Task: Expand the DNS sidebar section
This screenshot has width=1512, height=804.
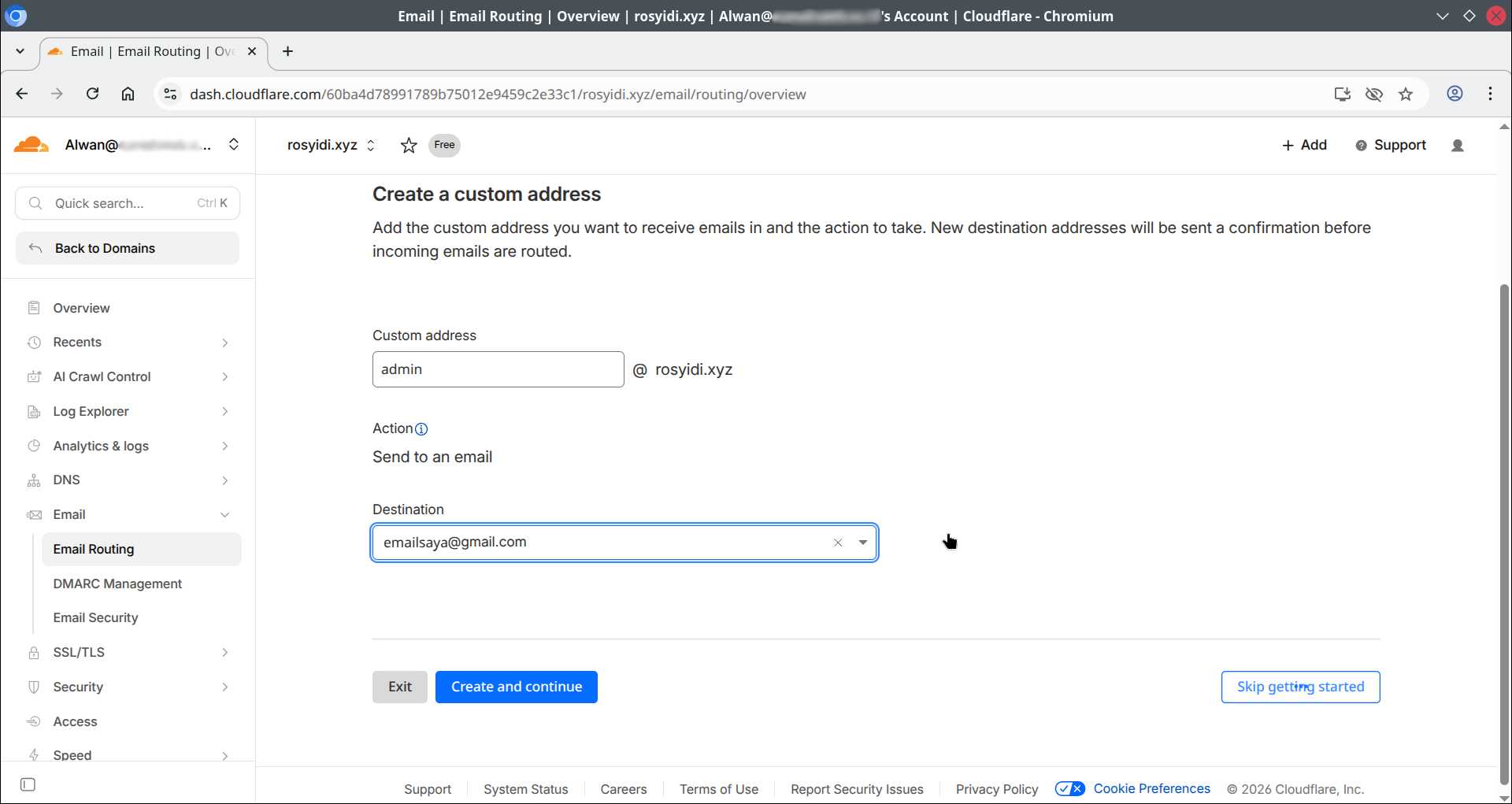Action: pos(224,480)
